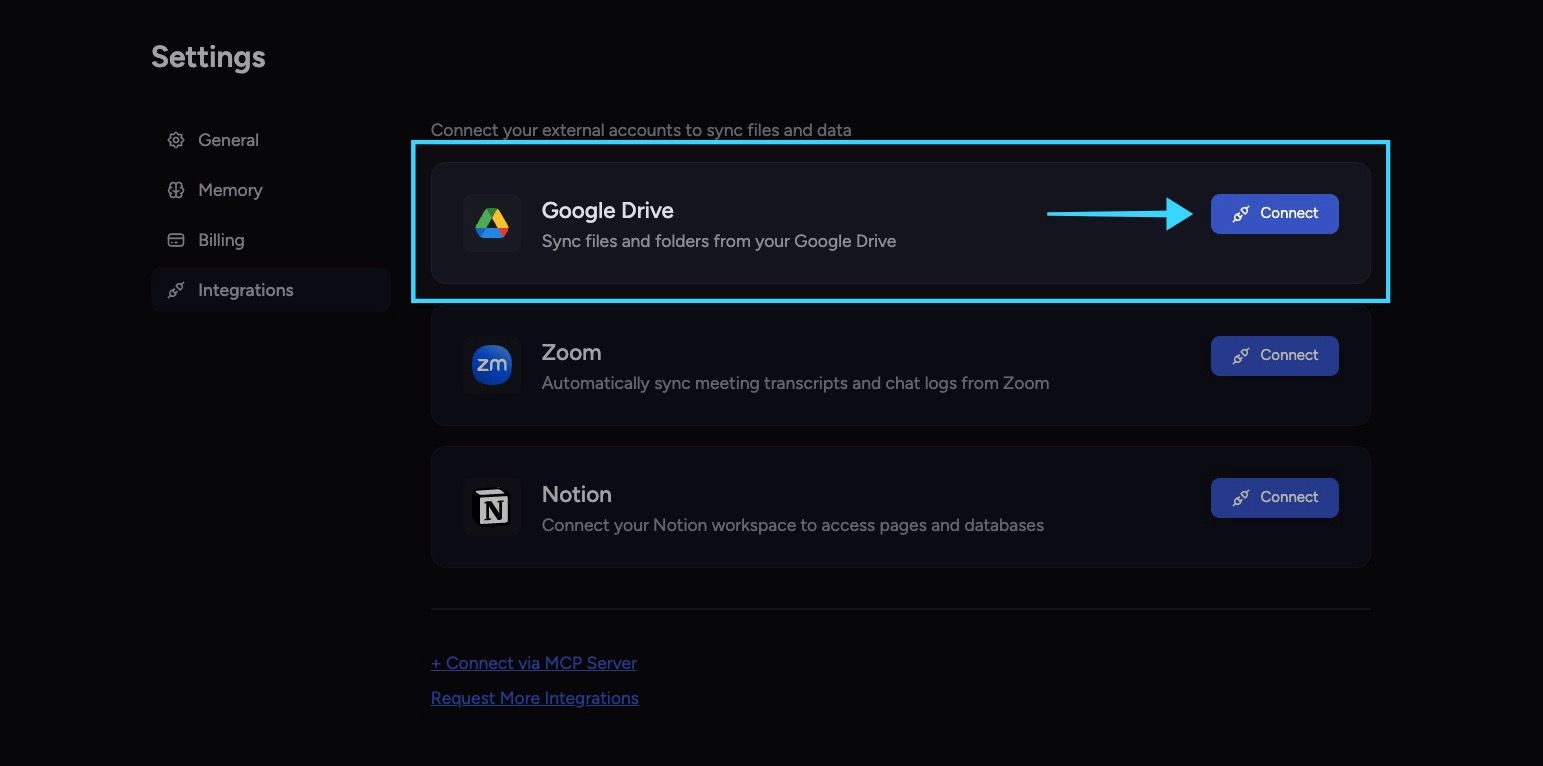
Task: Click the plug icon beside Integrations
Action: coord(176,290)
